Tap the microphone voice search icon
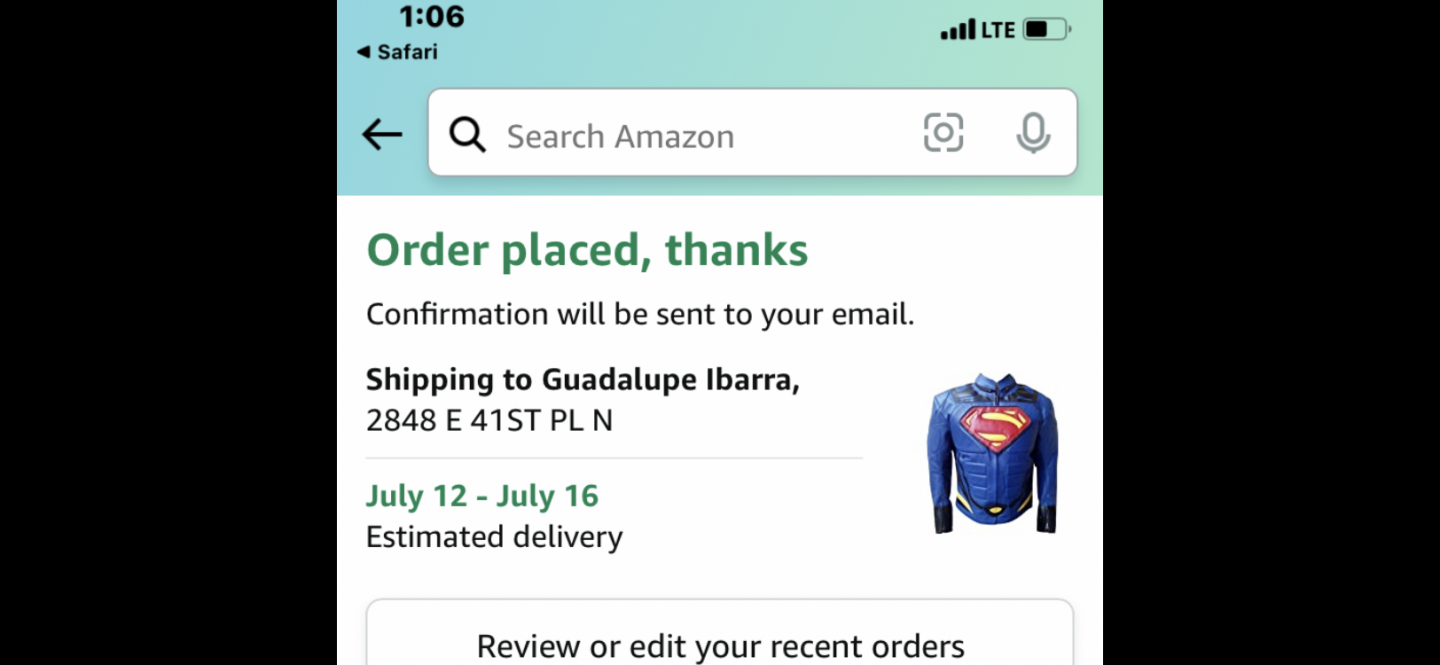This screenshot has width=1440, height=665. pos(1033,133)
